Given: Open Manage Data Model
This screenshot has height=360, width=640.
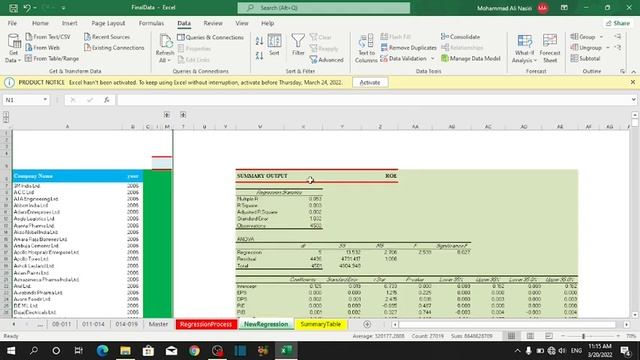Looking at the screenshot, I should (471, 58).
